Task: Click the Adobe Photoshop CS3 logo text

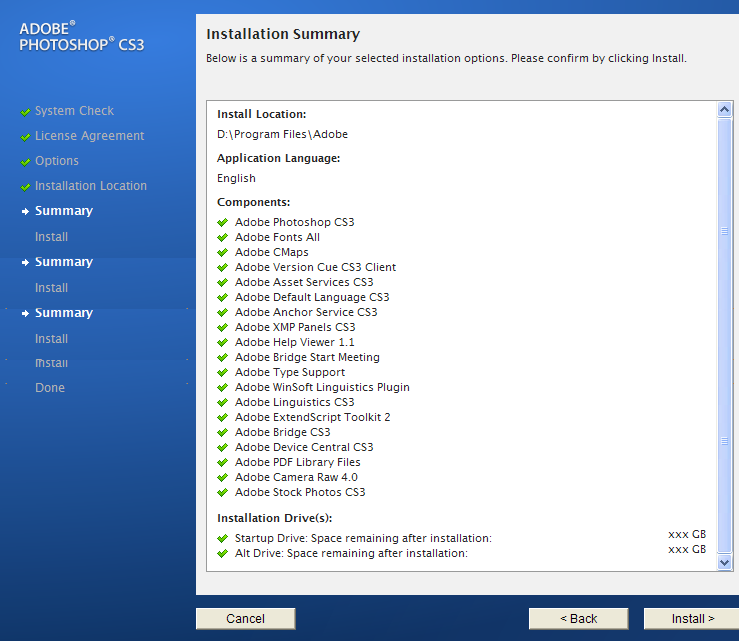Action: [x=82, y=36]
